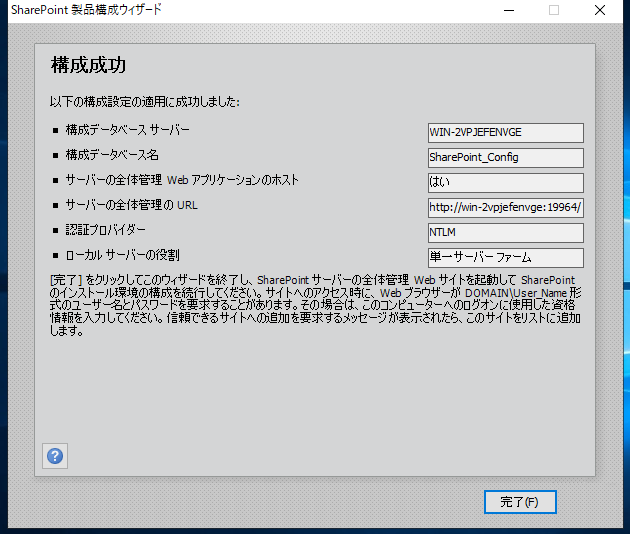
Task: Click the instruction paragraph starting with [完了]
Action: pos(315,305)
